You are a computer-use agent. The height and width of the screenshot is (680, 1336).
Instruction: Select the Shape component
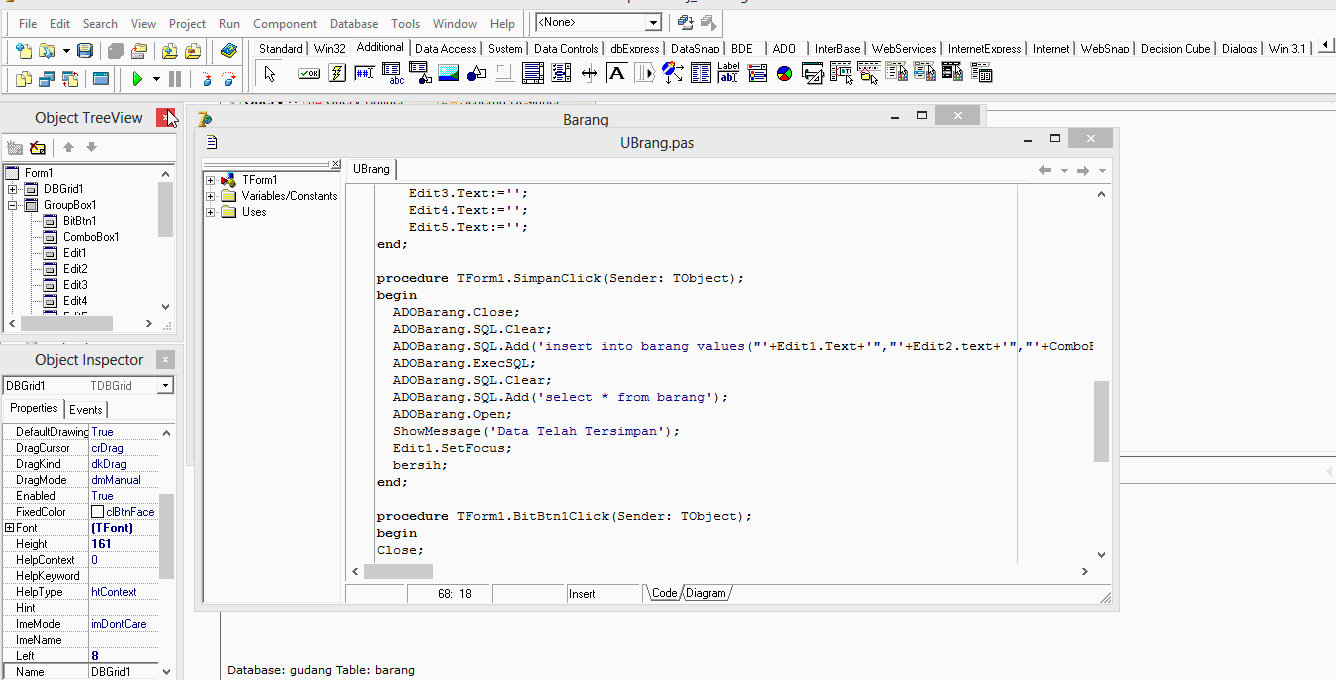tap(476, 72)
